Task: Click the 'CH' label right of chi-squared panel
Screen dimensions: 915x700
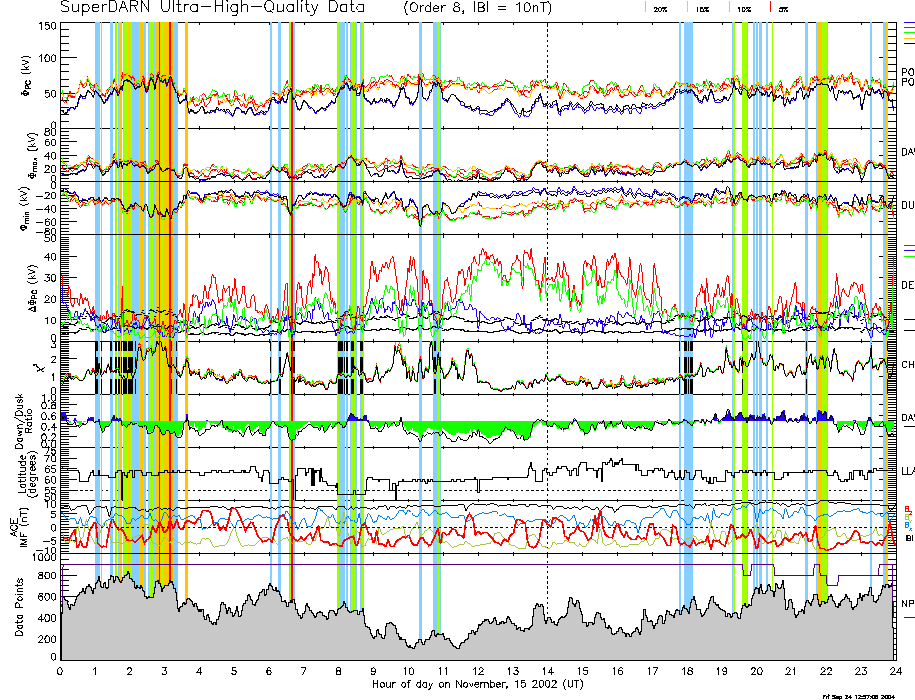Action: point(908,365)
